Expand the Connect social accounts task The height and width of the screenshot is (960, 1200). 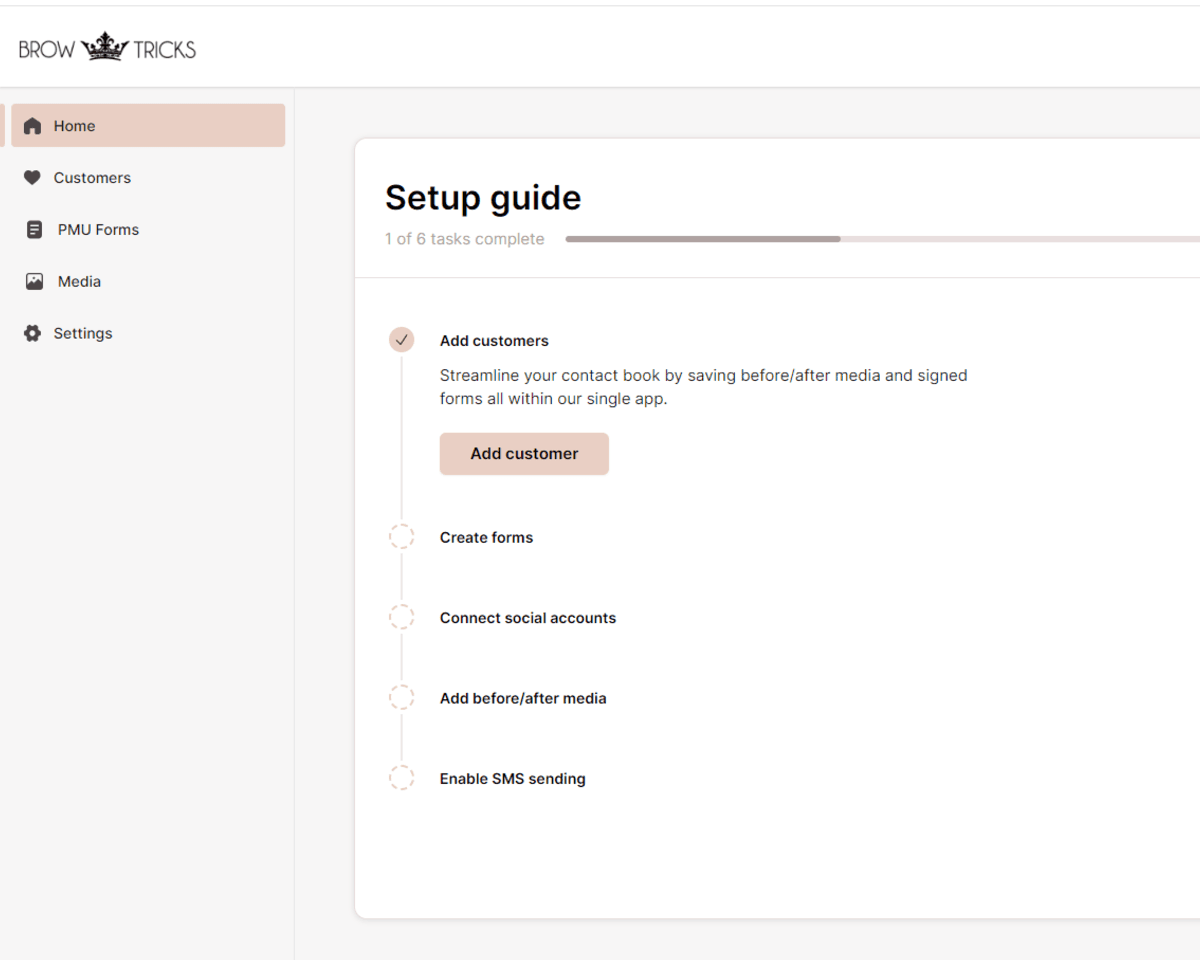coord(527,618)
